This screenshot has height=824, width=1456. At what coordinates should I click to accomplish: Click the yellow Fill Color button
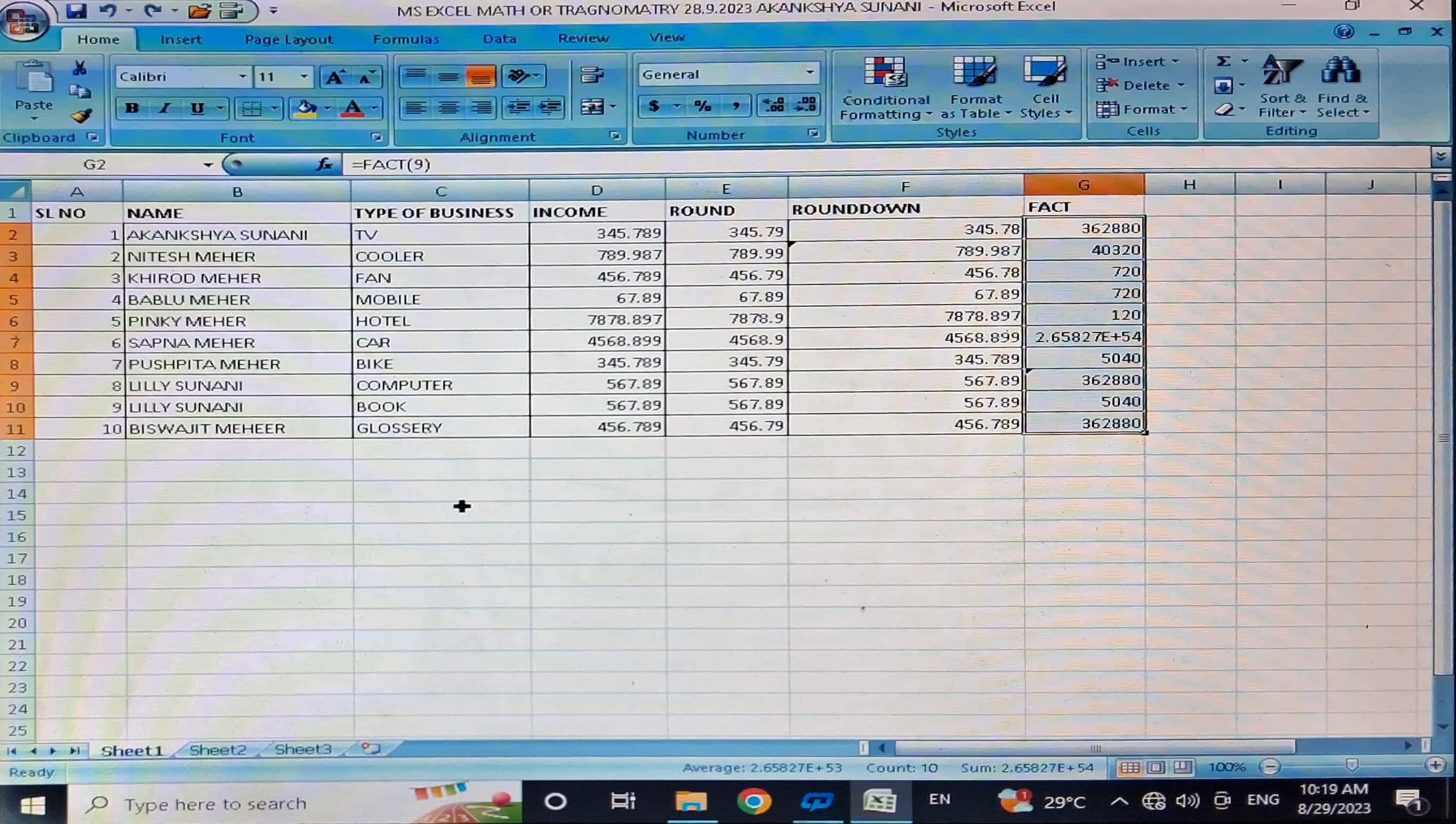click(306, 108)
